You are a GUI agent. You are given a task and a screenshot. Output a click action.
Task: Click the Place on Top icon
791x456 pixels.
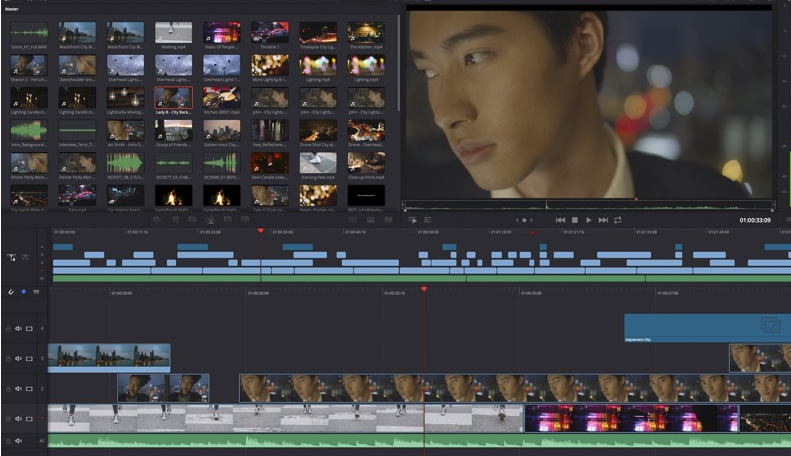pos(228,219)
